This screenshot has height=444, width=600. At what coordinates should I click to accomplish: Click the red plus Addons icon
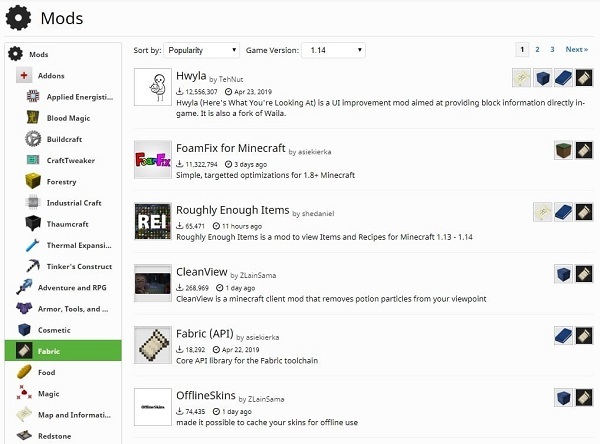24,75
